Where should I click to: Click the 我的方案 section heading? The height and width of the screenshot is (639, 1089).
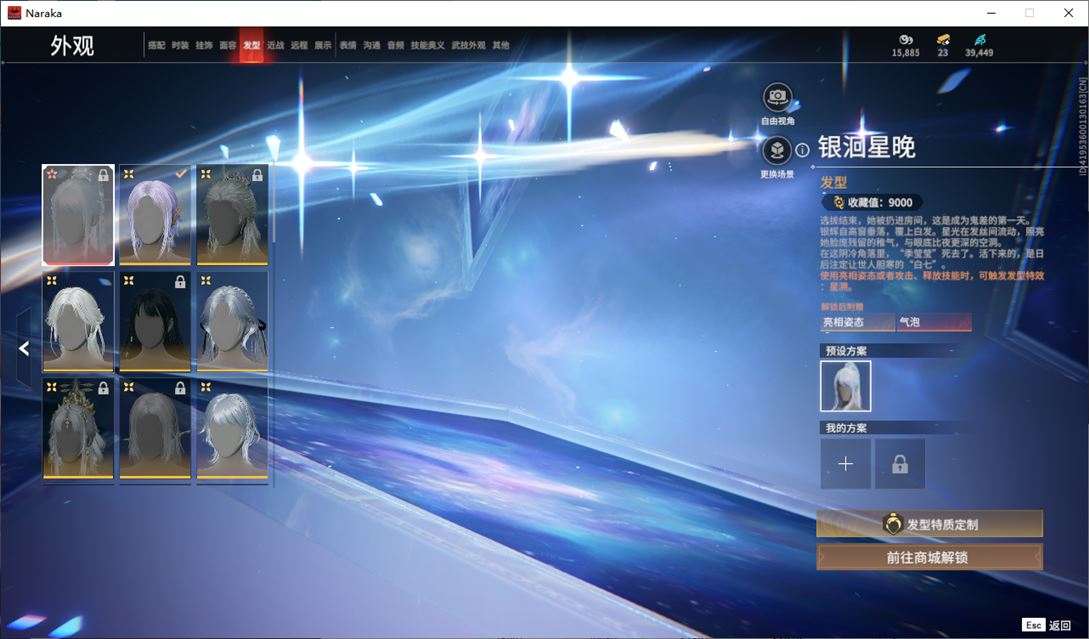(846, 428)
